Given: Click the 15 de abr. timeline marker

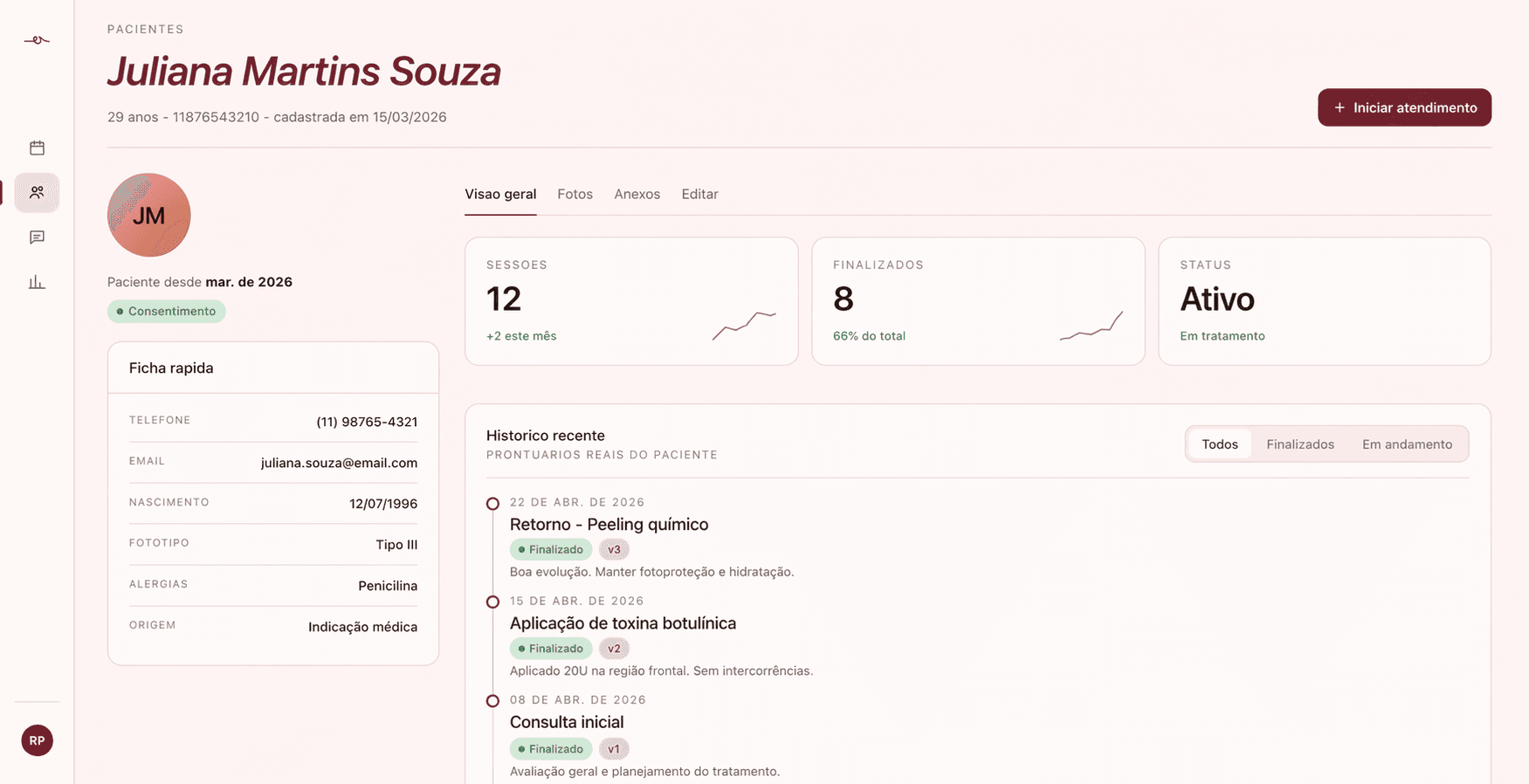Looking at the screenshot, I should 492,602.
